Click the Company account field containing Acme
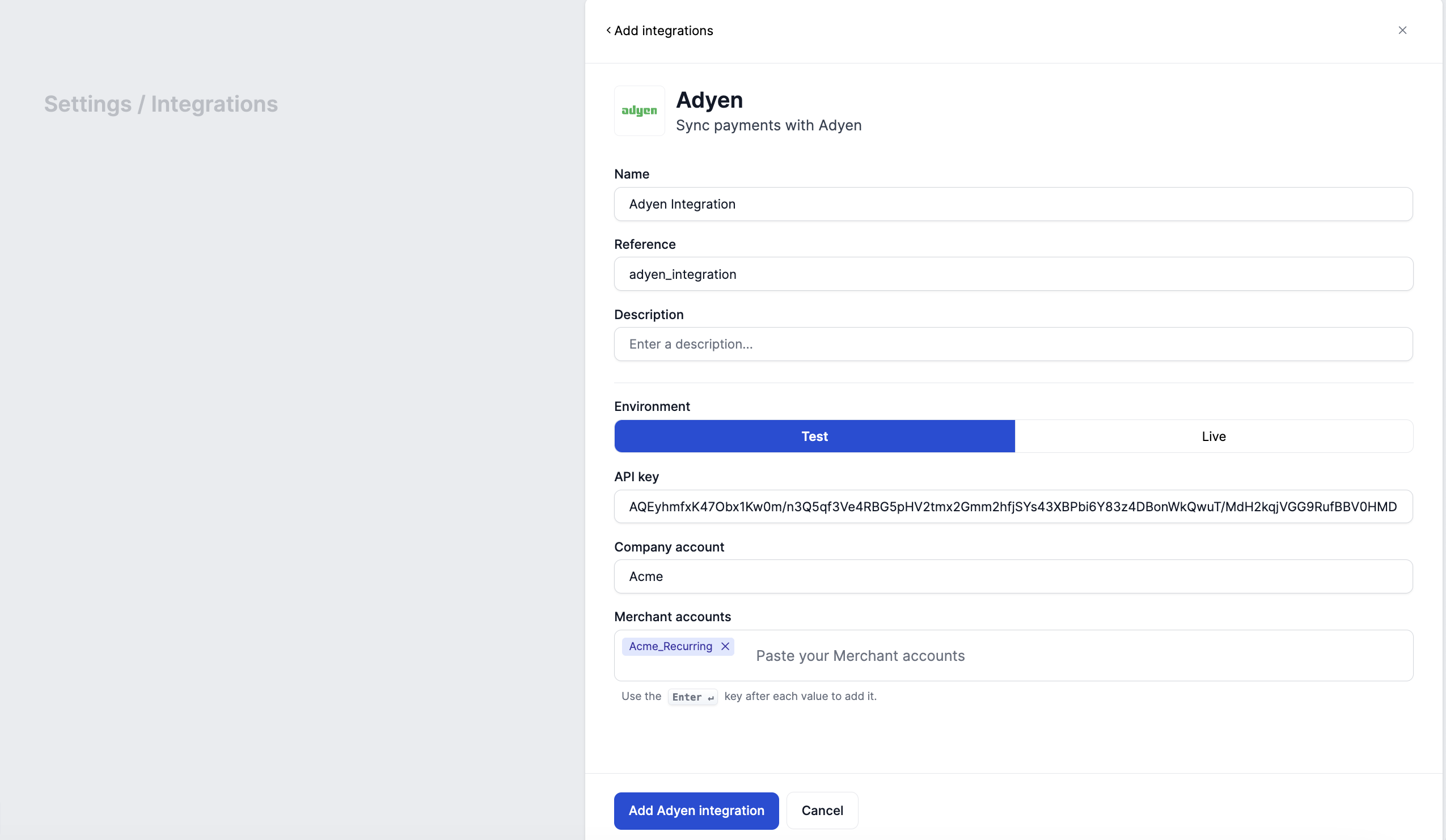This screenshot has width=1446, height=840. (x=1013, y=576)
